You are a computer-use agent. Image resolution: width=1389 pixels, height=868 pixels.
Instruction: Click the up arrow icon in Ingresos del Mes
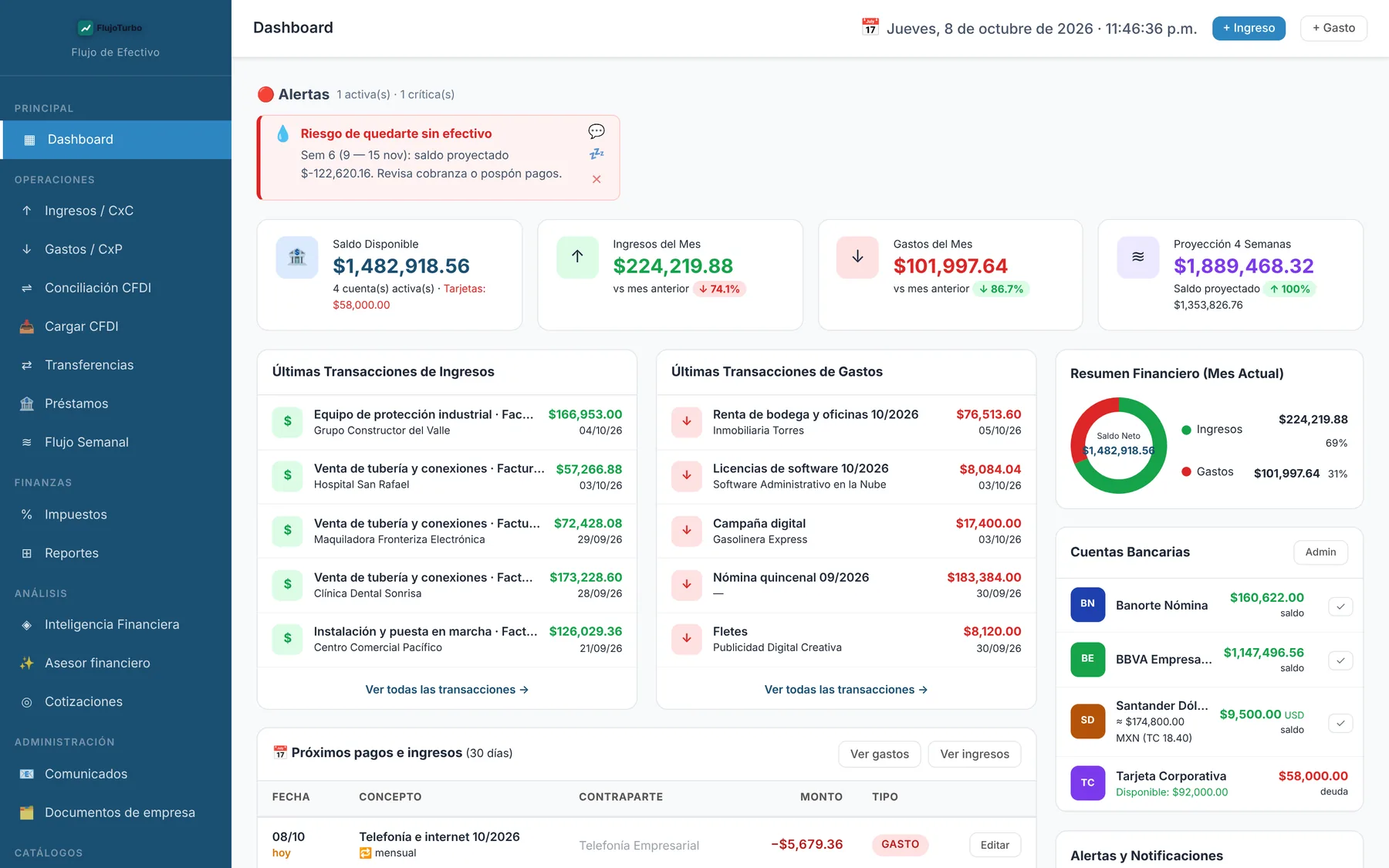577,257
